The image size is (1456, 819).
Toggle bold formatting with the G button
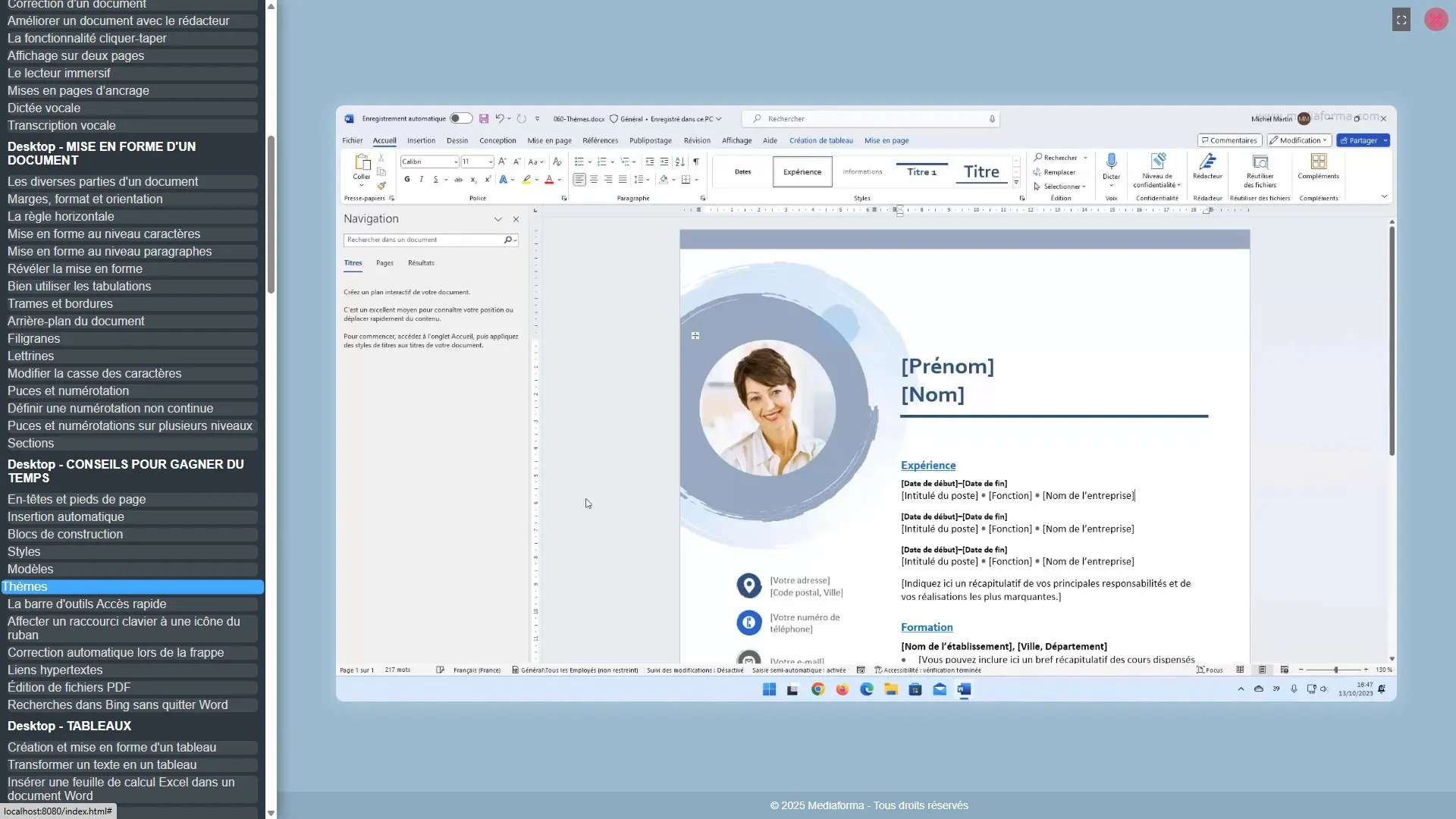(407, 180)
